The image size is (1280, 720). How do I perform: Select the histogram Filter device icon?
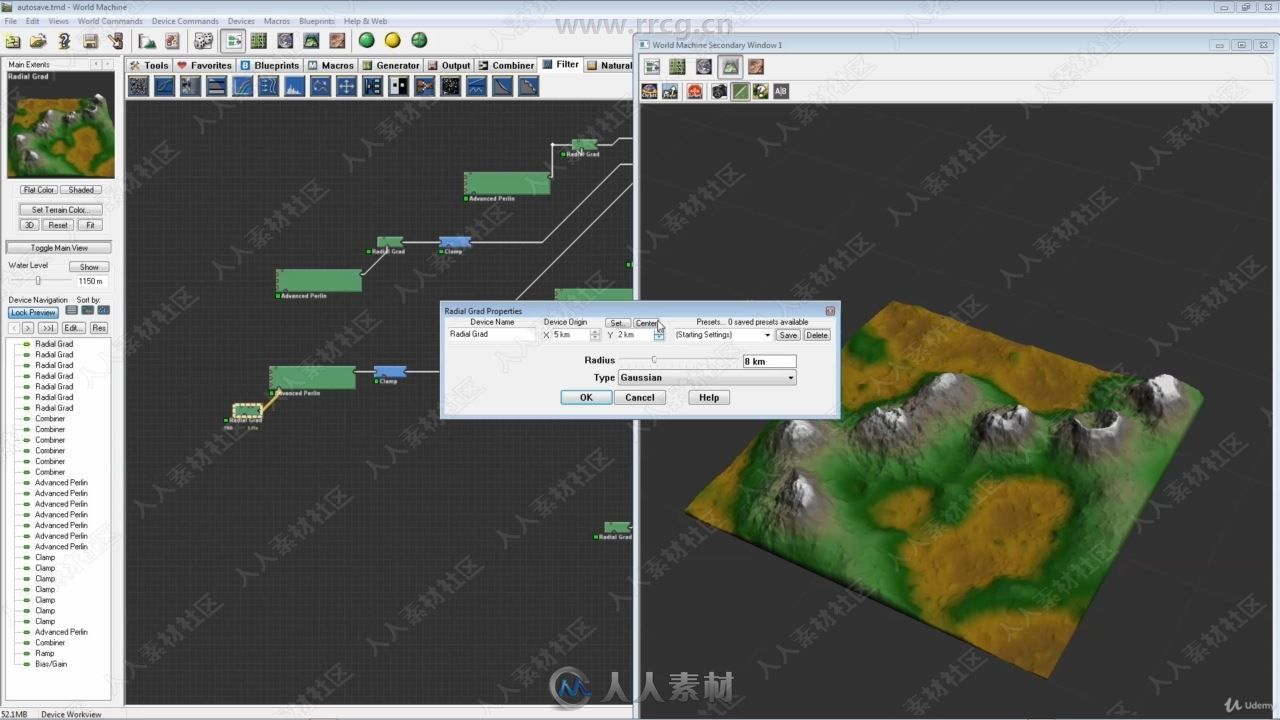pos(294,87)
